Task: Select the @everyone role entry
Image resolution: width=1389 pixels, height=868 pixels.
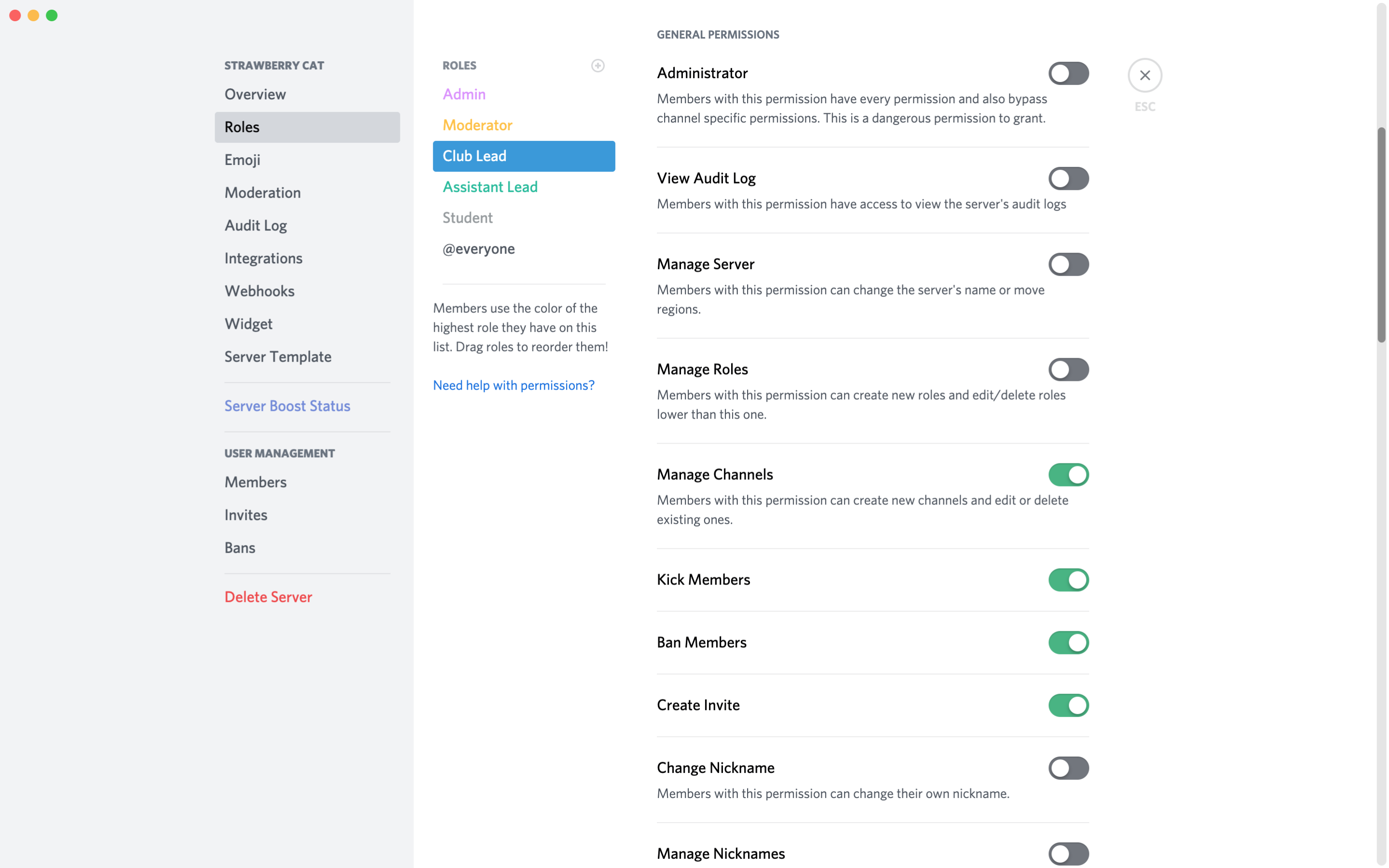Action: click(479, 247)
